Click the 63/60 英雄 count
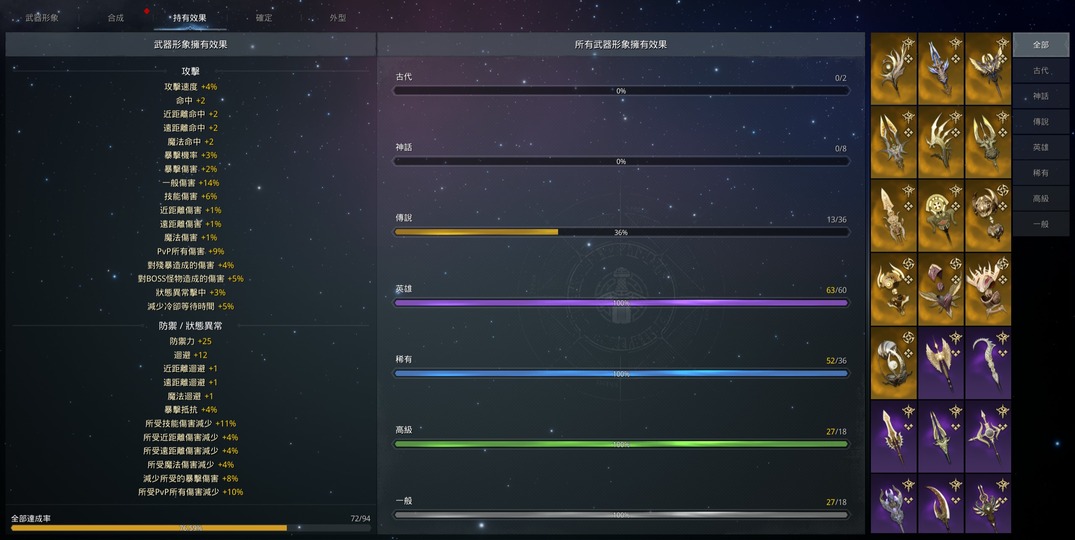This screenshot has width=1075, height=540. click(836, 291)
